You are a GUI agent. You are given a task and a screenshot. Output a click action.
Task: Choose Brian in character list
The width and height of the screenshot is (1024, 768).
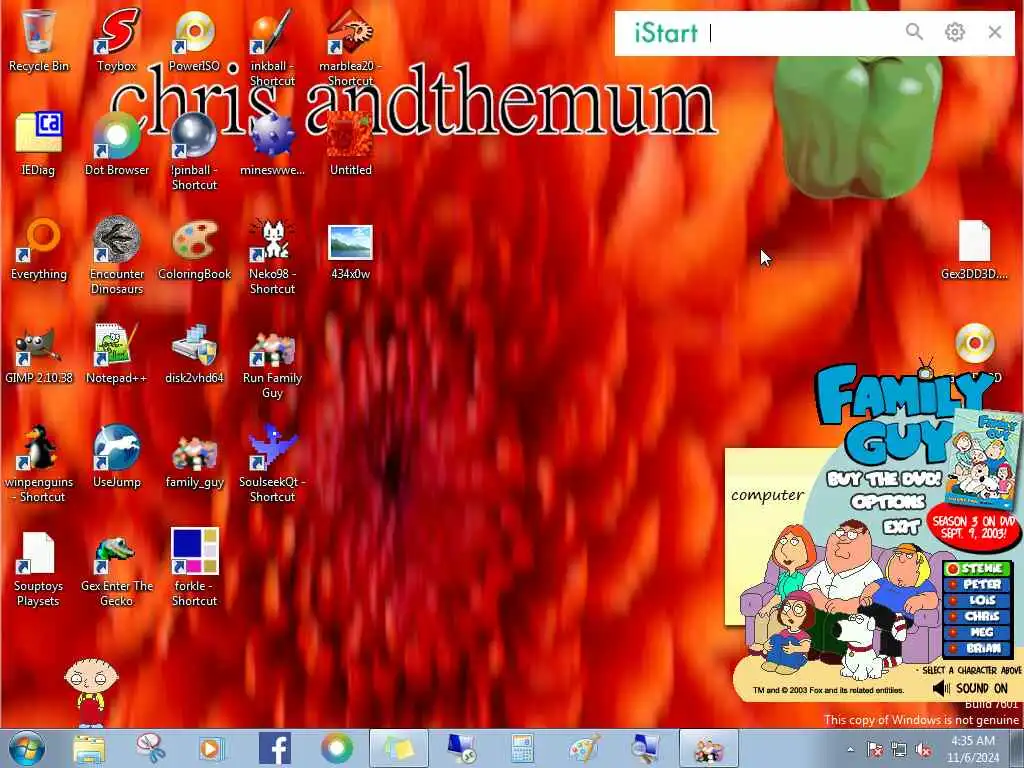978,648
